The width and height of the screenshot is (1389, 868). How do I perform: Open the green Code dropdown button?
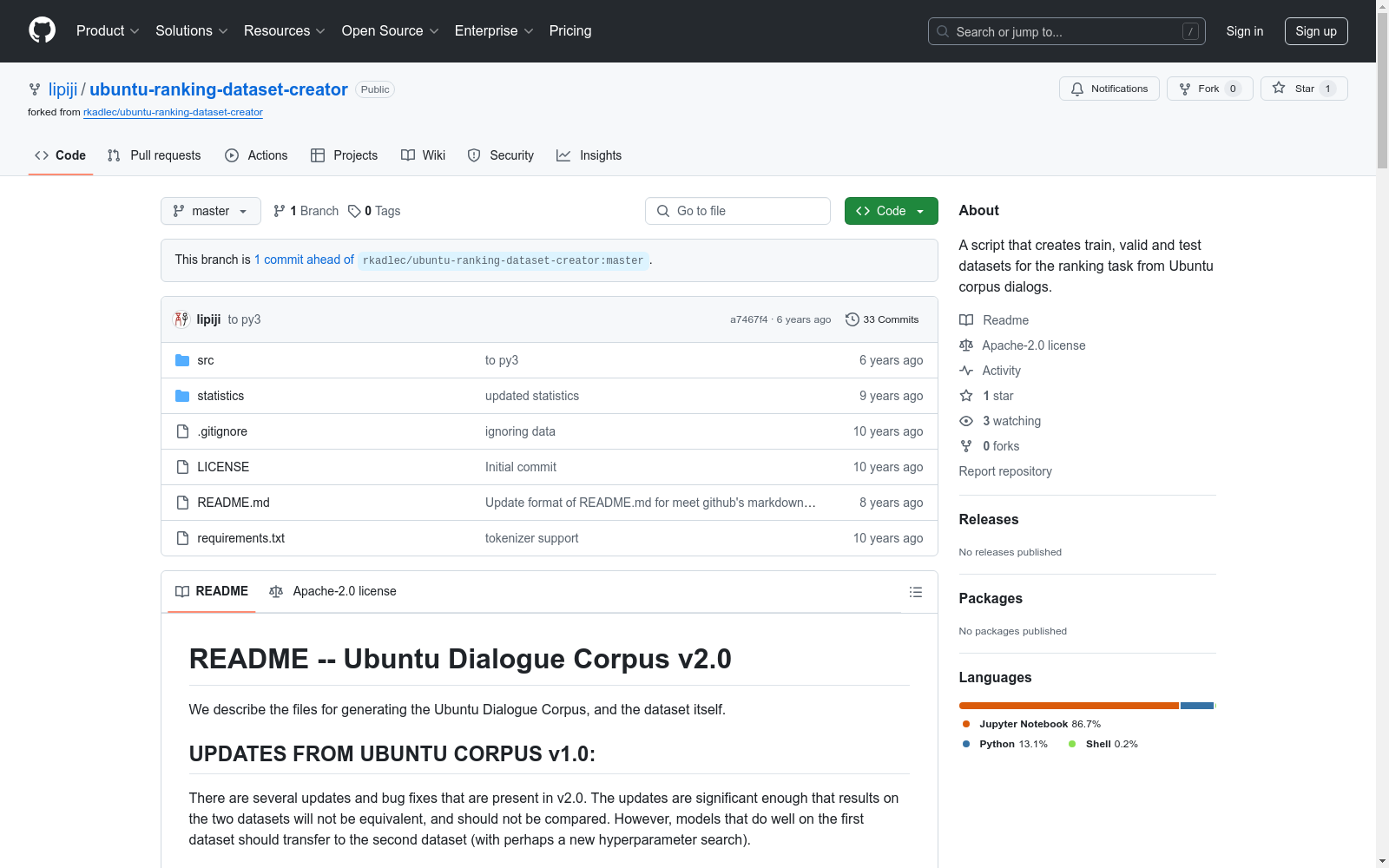892,211
